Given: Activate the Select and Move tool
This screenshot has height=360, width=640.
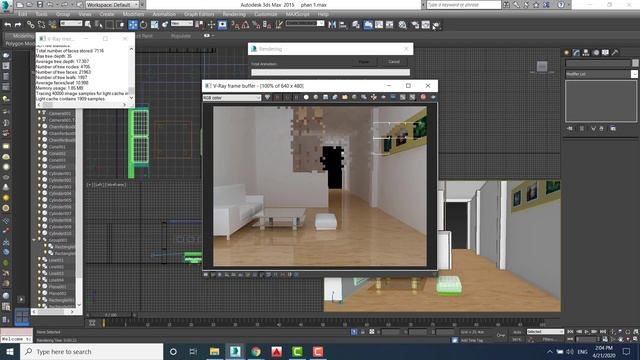Looking at the screenshot, I should [x=133, y=25].
